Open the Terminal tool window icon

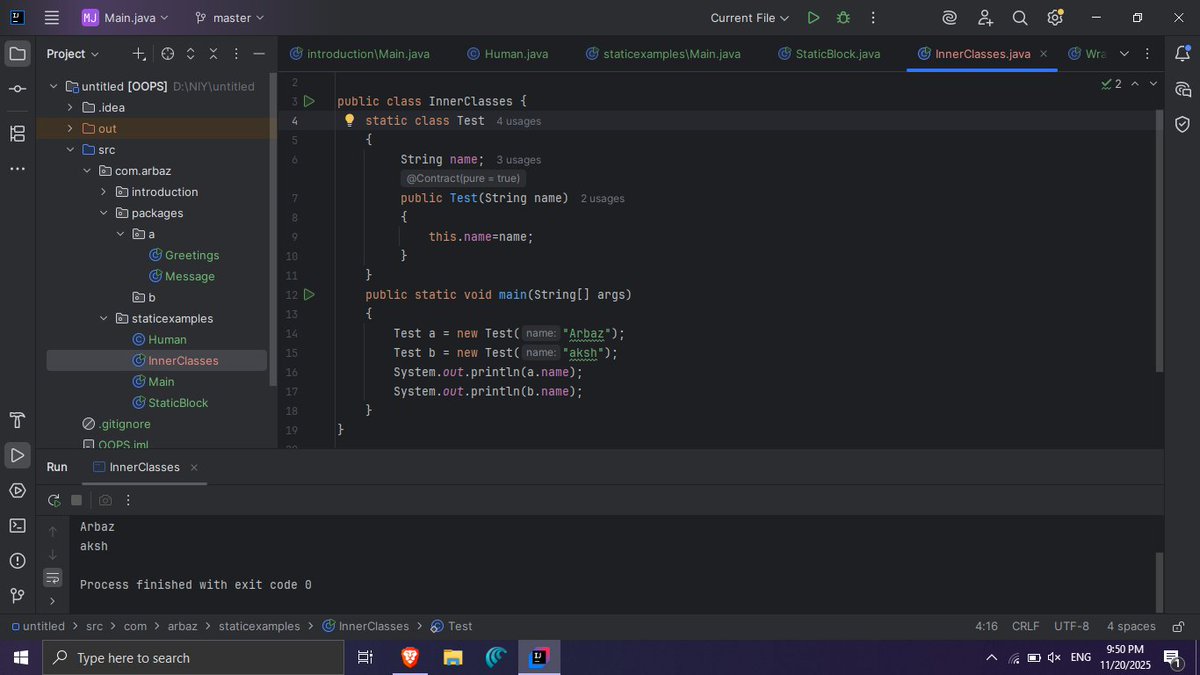[16, 525]
